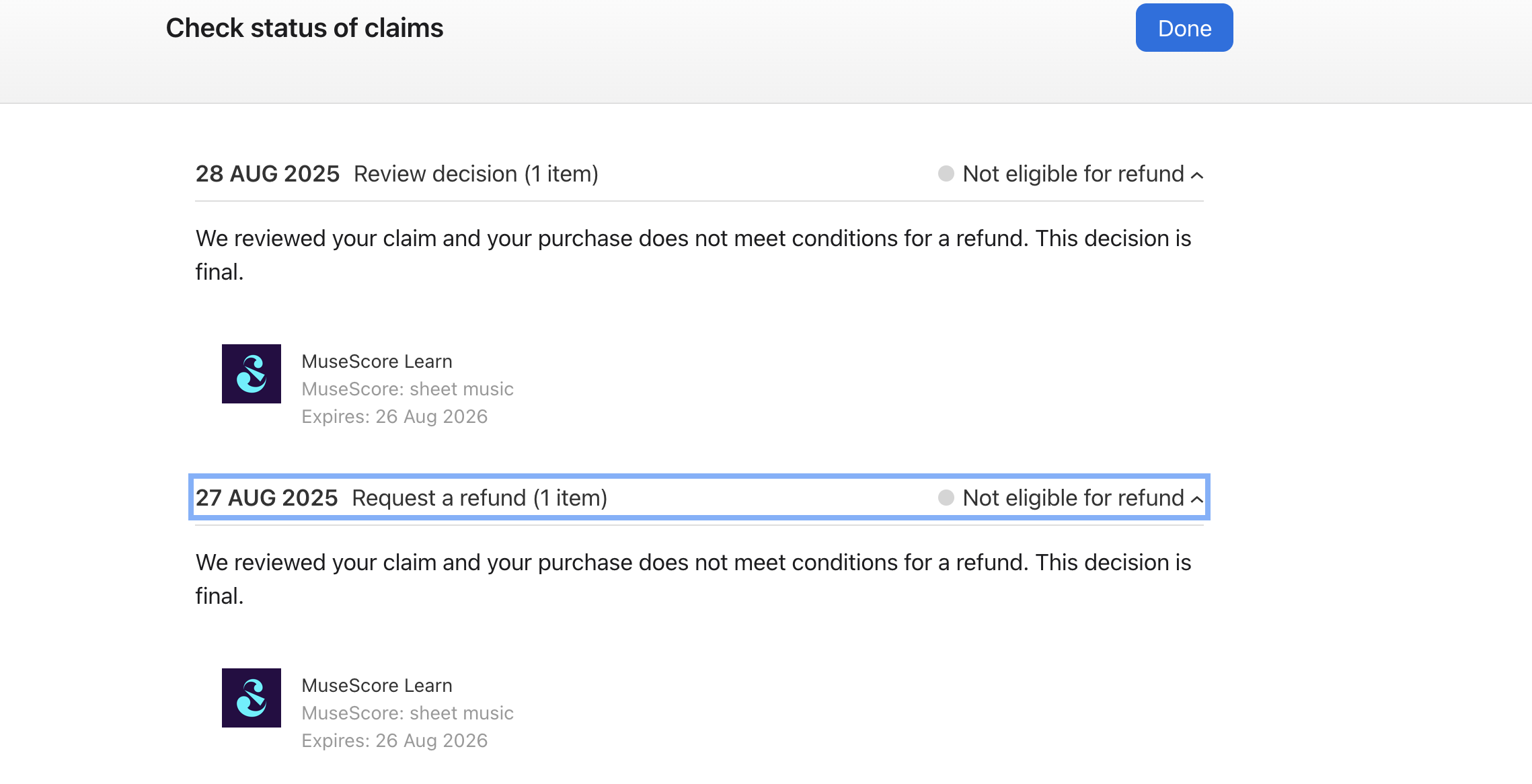Click 'MuseScore: sheet music' subtitle in Review decision item
Viewport: 1532px width, 784px height.
coord(408,389)
